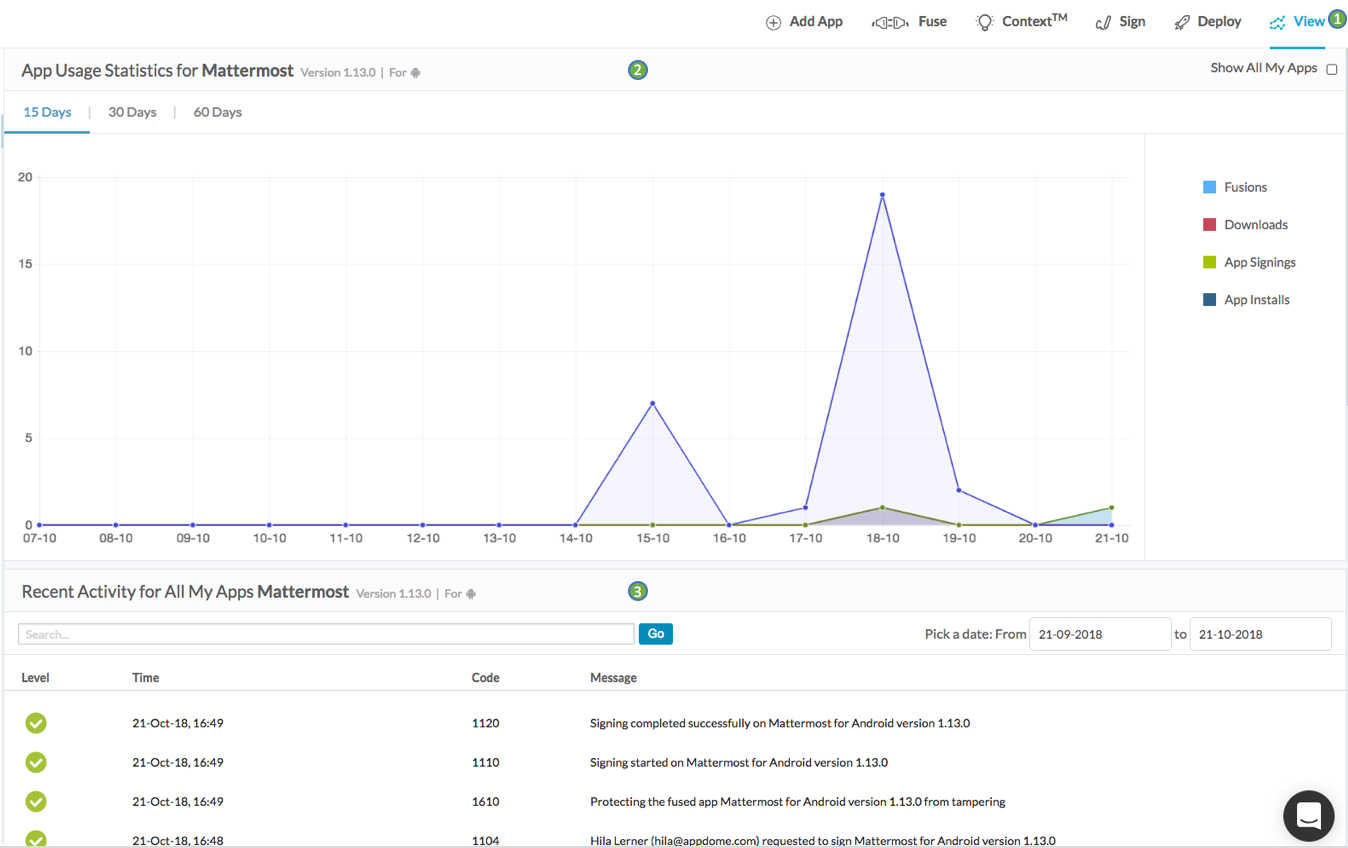
Task: Click success icon for Signing started row
Action: tap(36, 762)
